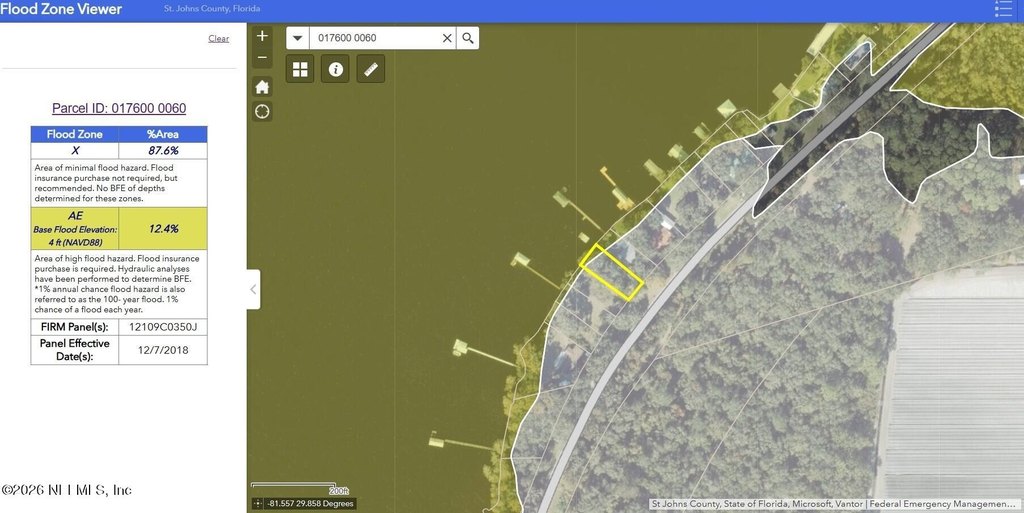Click the magnifier search button
Image resolution: width=1024 pixels, height=513 pixels.
[x=468, y=38]
